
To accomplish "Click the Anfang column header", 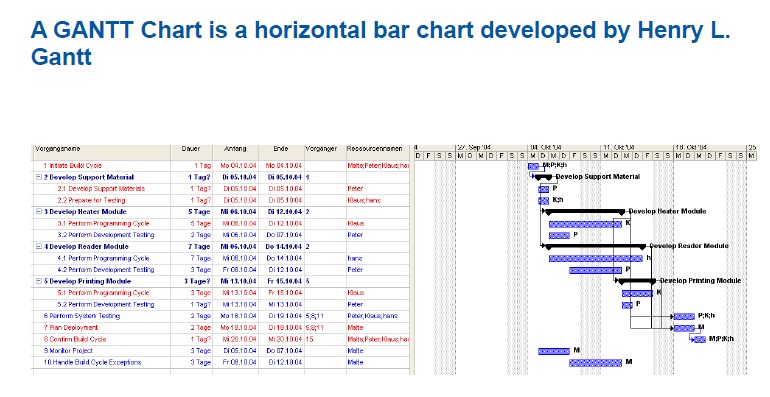I will coord(236,152).
